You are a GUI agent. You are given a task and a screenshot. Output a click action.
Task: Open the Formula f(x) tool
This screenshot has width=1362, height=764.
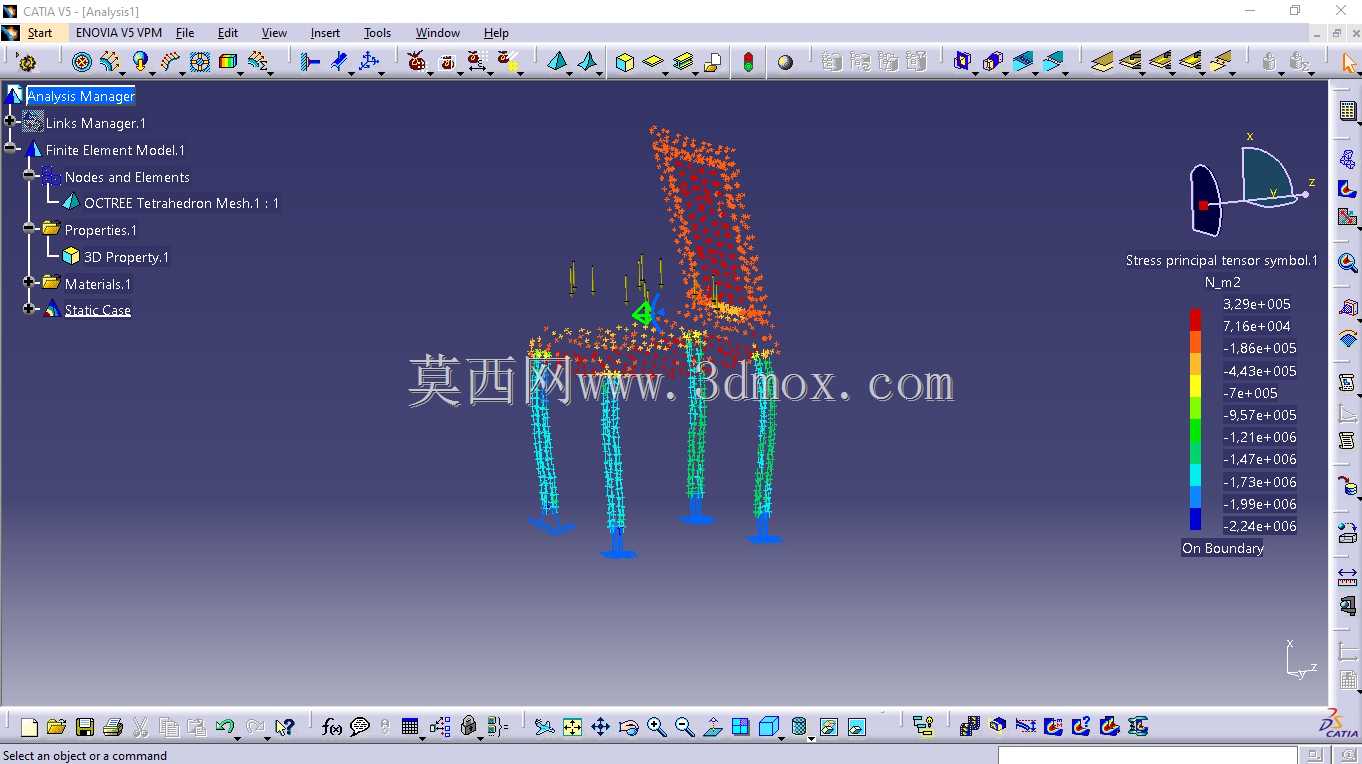coord(332,727)
